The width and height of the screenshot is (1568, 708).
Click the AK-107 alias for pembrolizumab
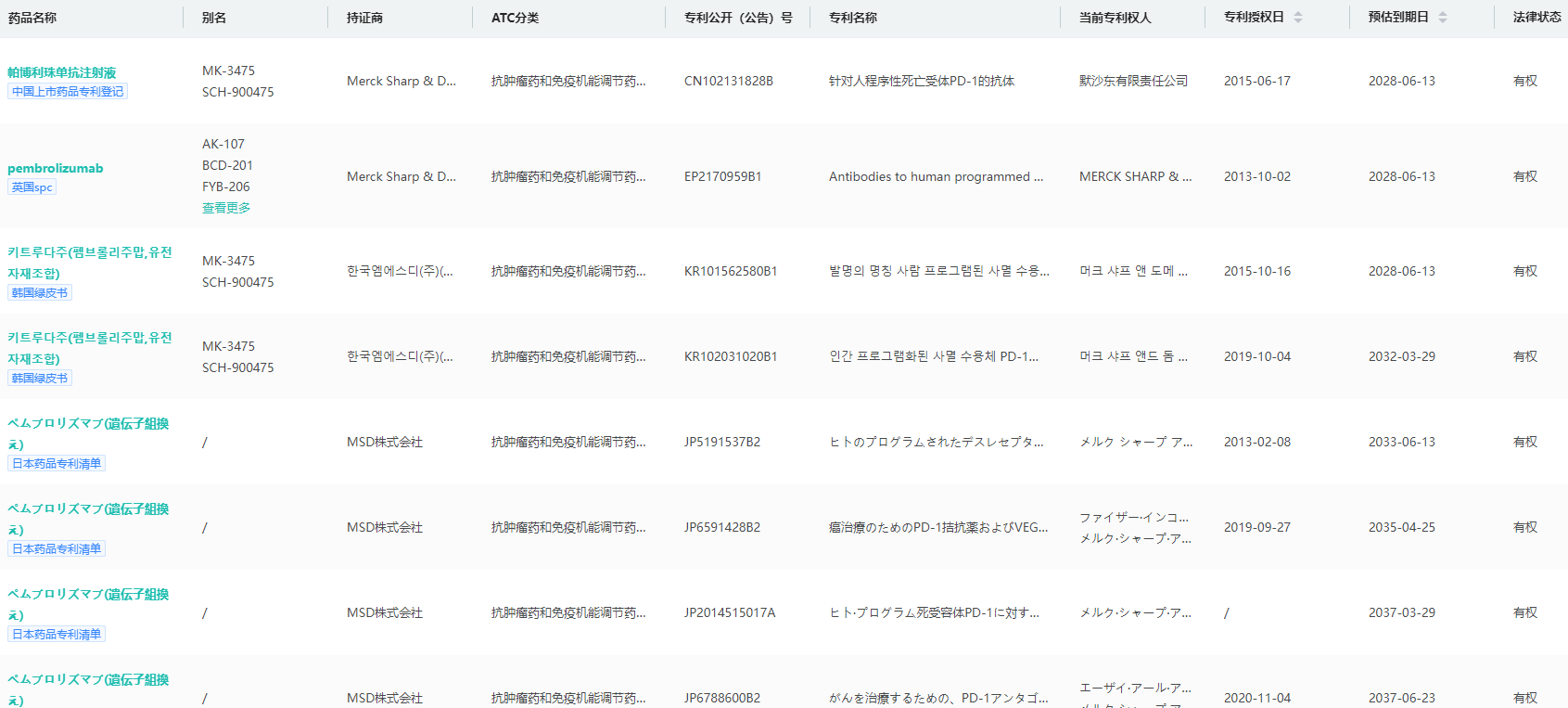pos(223,145)
